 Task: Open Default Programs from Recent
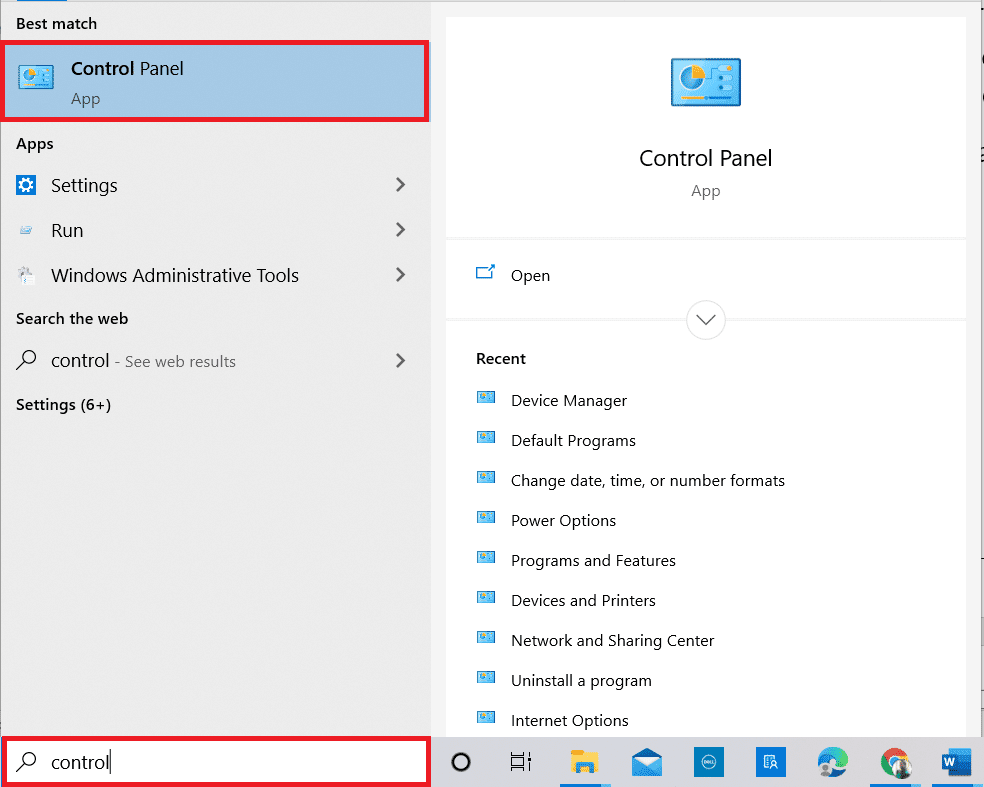[x=573, y=440]
